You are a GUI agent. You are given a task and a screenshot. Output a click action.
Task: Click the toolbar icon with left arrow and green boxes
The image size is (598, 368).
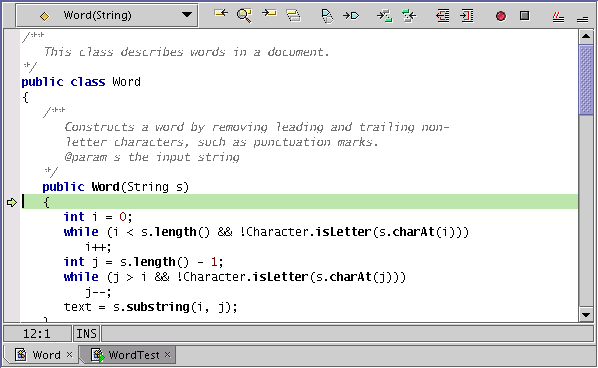click(409, 16)
